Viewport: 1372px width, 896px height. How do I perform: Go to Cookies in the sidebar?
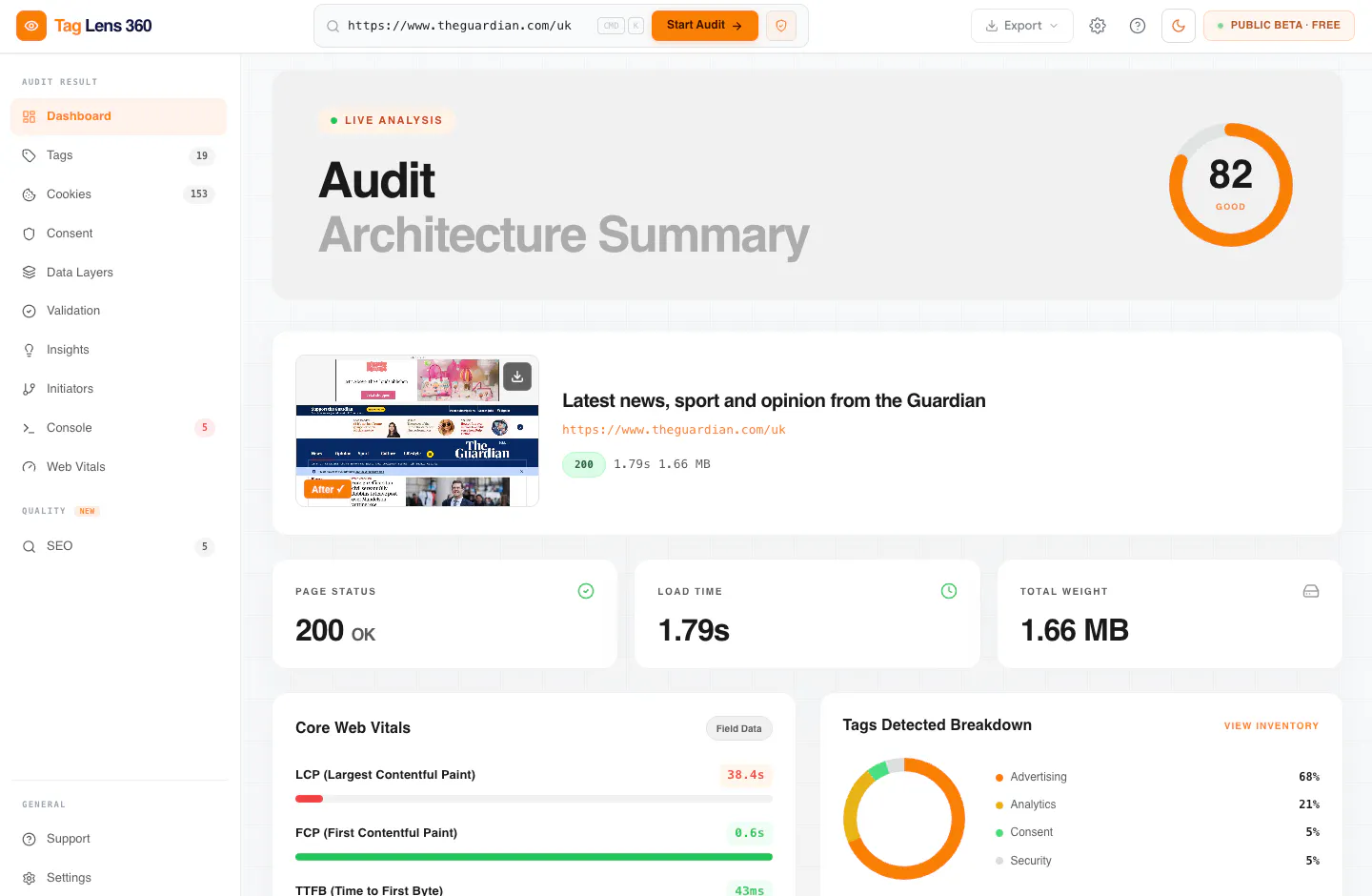point(119,194)
